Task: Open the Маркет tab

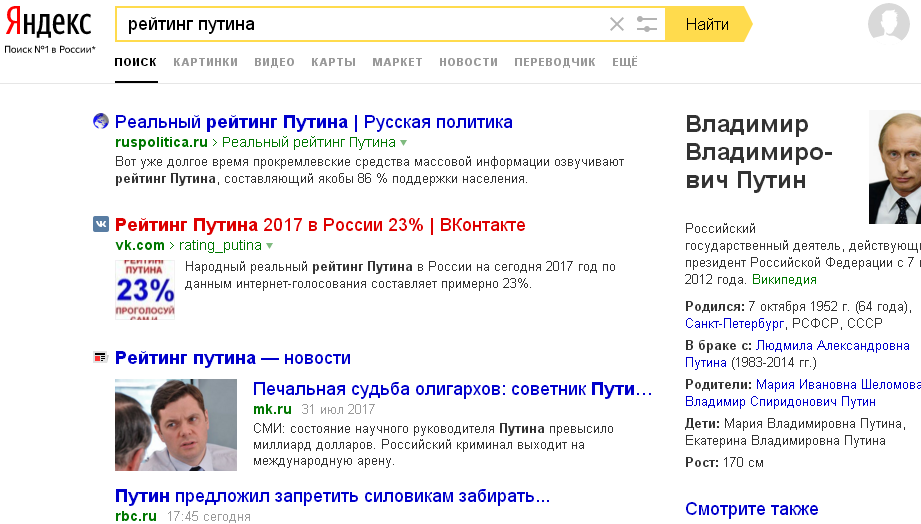Action: pyautogui.click(x=398, y=62)
